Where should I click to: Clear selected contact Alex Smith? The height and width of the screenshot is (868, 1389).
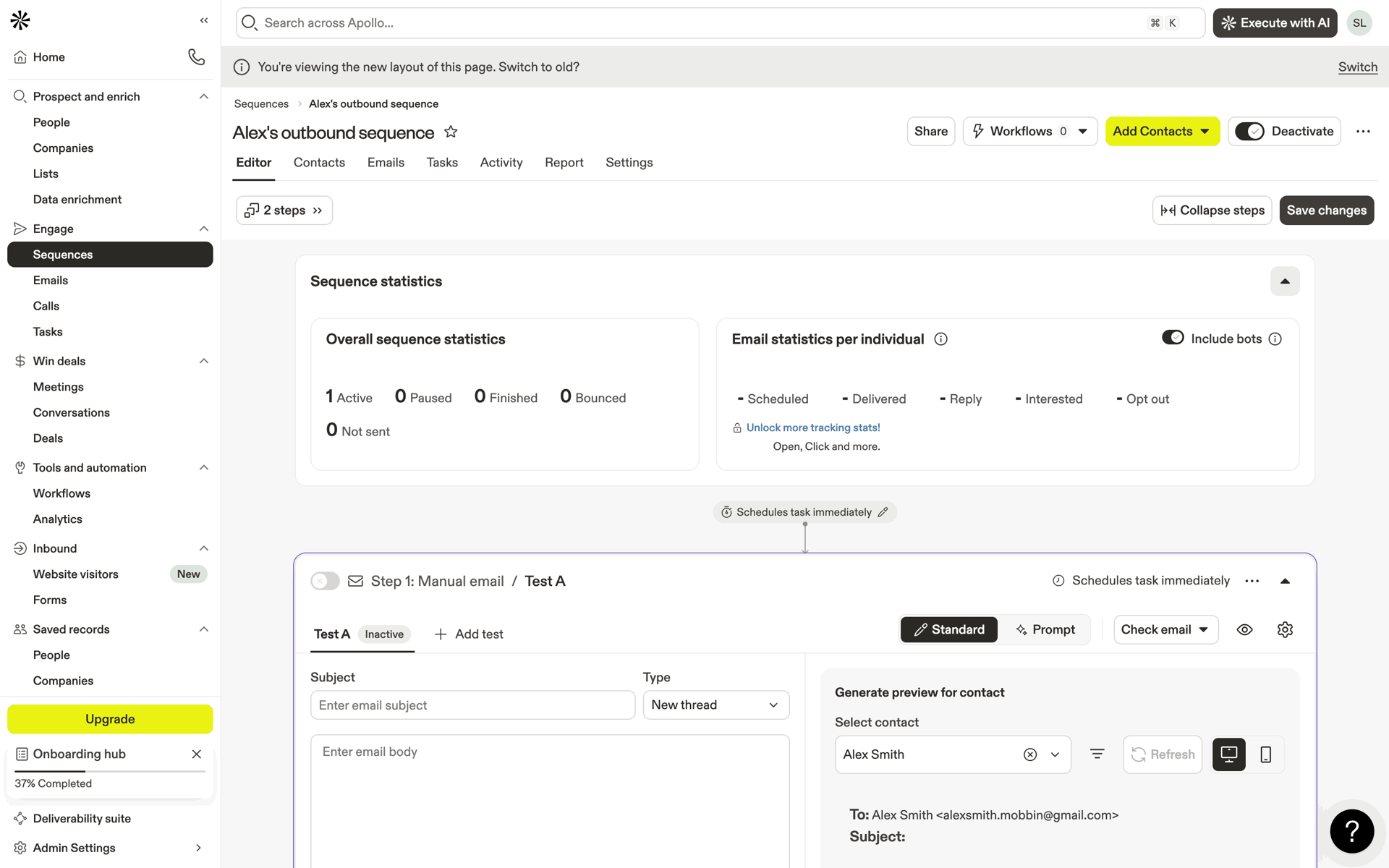pyautogui.click(x=1030, y=754)
